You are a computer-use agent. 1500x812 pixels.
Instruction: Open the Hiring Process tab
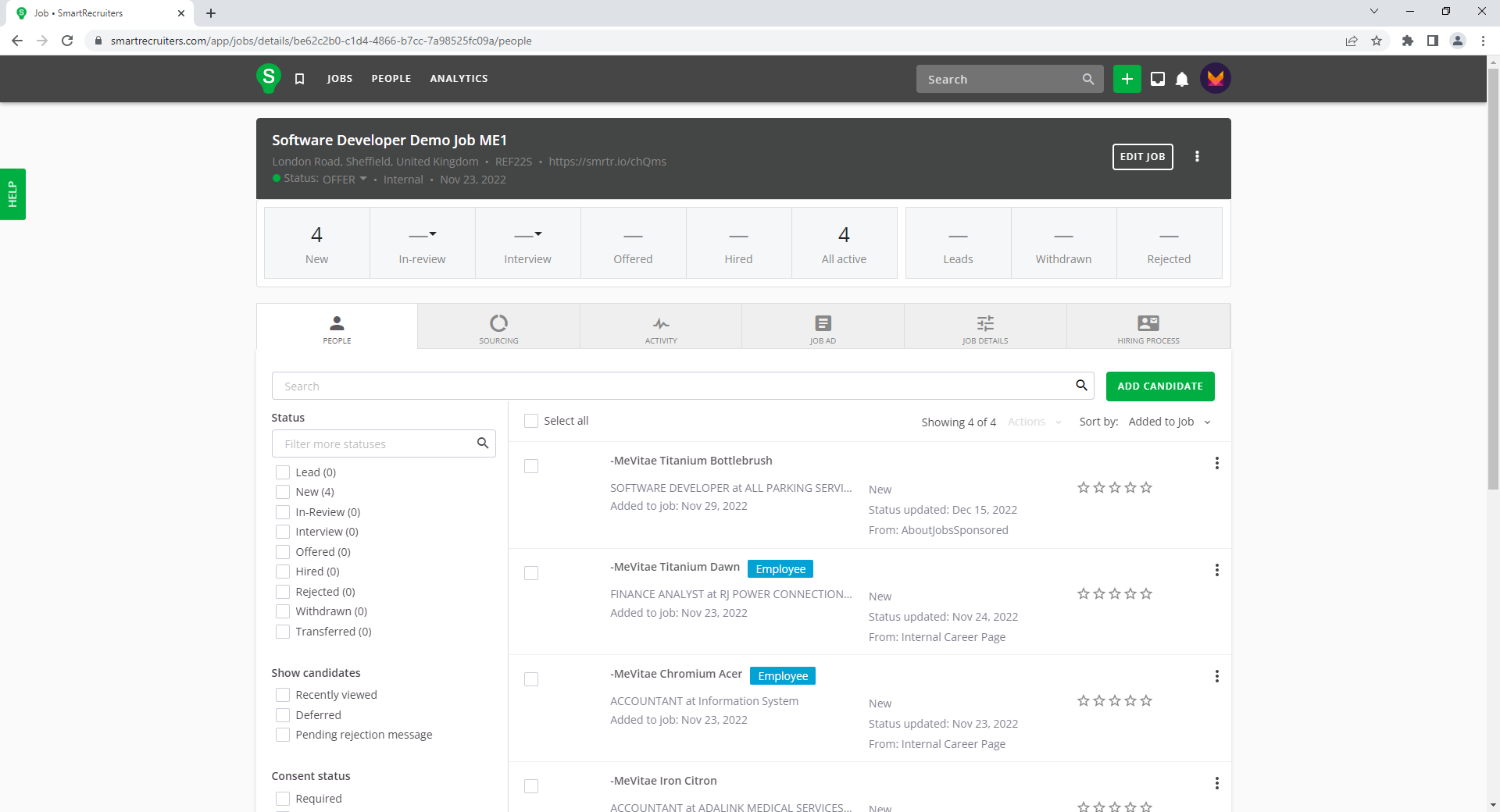click(1148, 328)
